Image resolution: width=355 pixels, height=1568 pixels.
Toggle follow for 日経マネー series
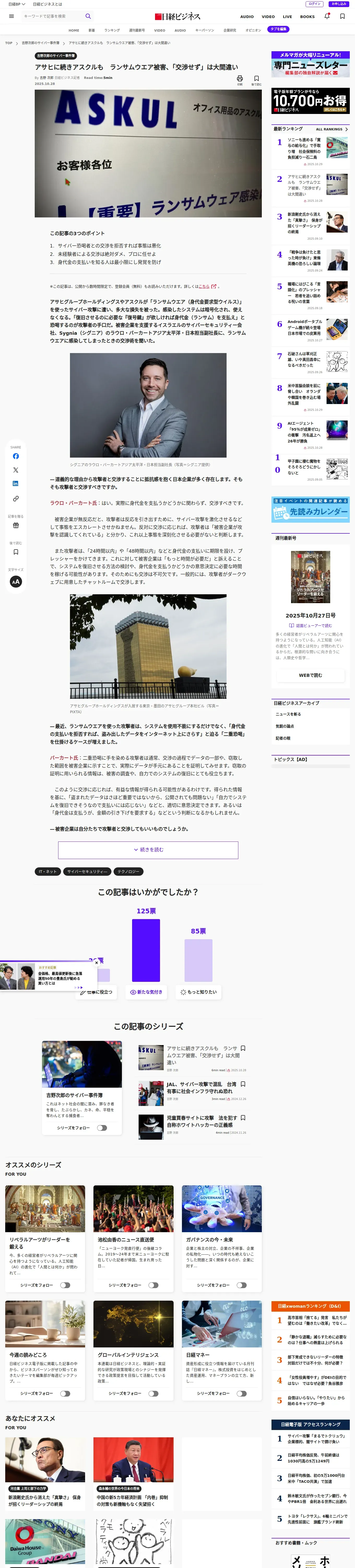[x=241, y=1393]
